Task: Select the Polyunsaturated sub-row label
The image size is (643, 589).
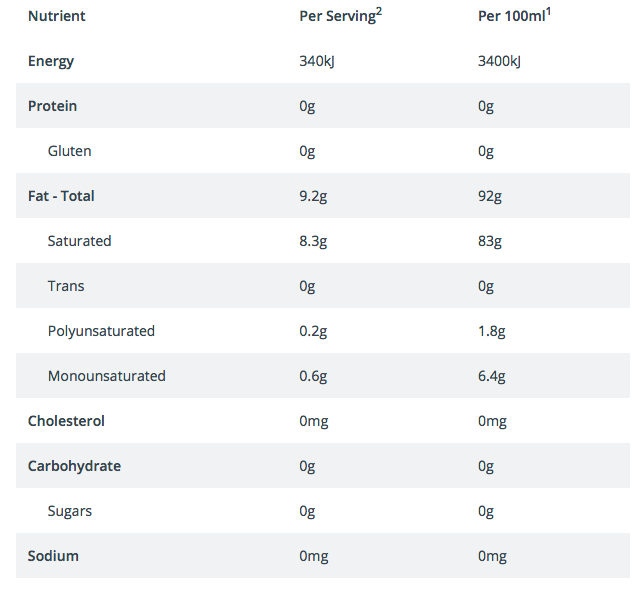Action: [x=101, y=331]
